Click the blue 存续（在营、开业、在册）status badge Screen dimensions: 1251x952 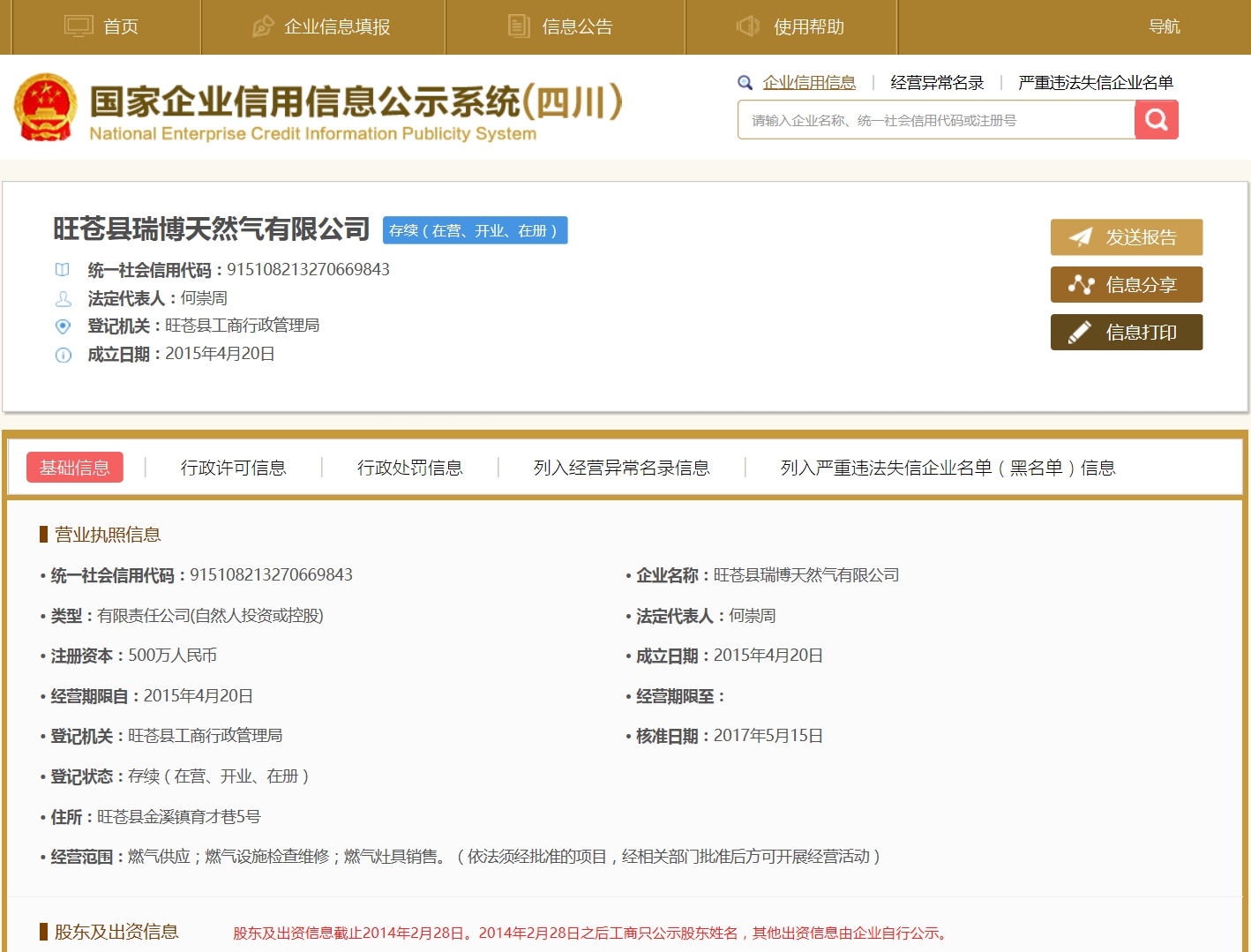(x=476, y=230)
